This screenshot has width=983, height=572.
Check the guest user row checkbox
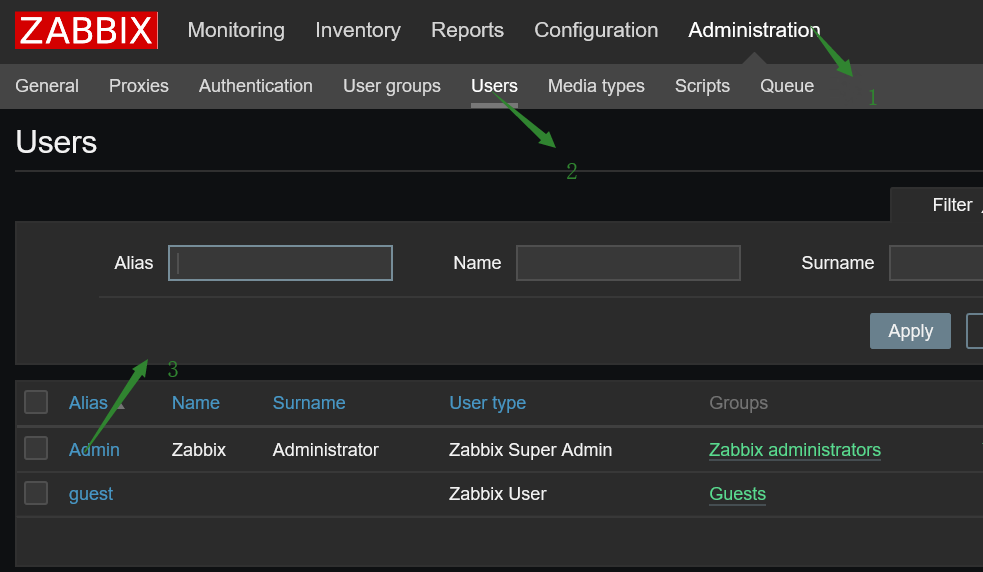[36, 493]
